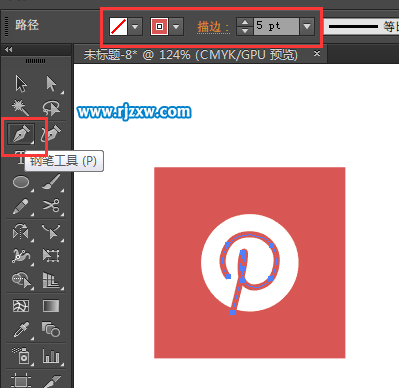Activate the Free Transform tool
The image size is (399, 388).
point(51,256)
